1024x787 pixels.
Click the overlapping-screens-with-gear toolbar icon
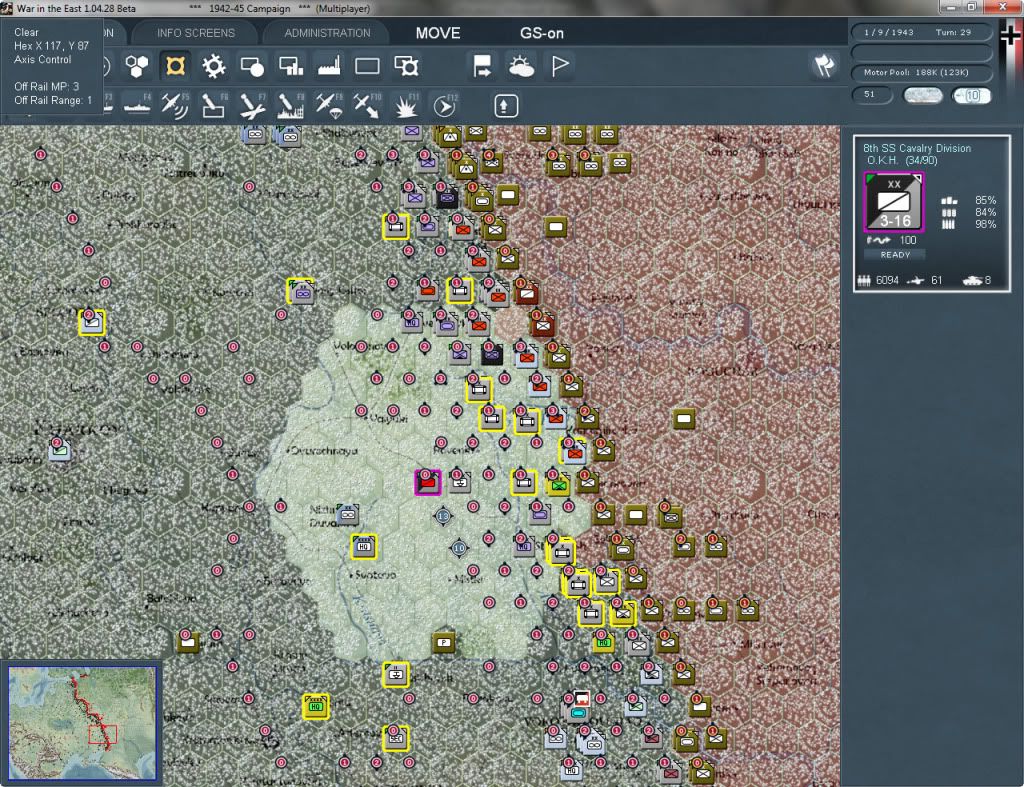(406, 66)
